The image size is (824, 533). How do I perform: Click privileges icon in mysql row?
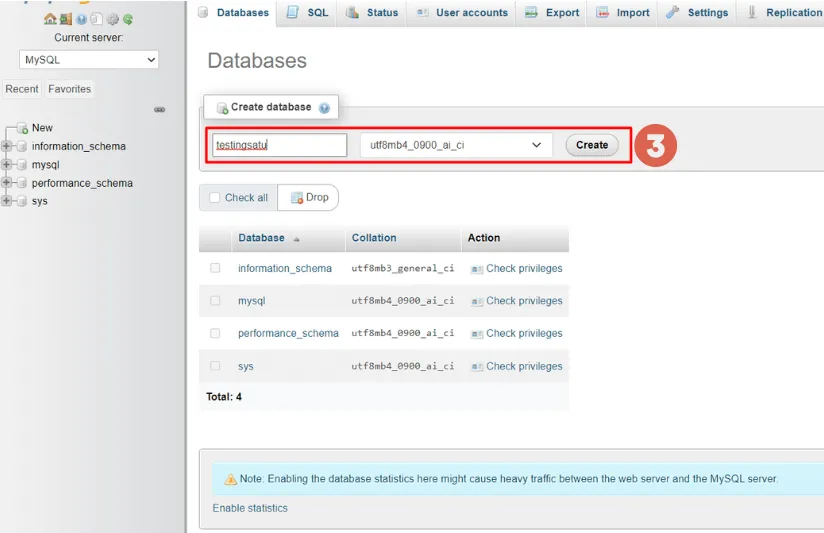(x=477, y=302)
